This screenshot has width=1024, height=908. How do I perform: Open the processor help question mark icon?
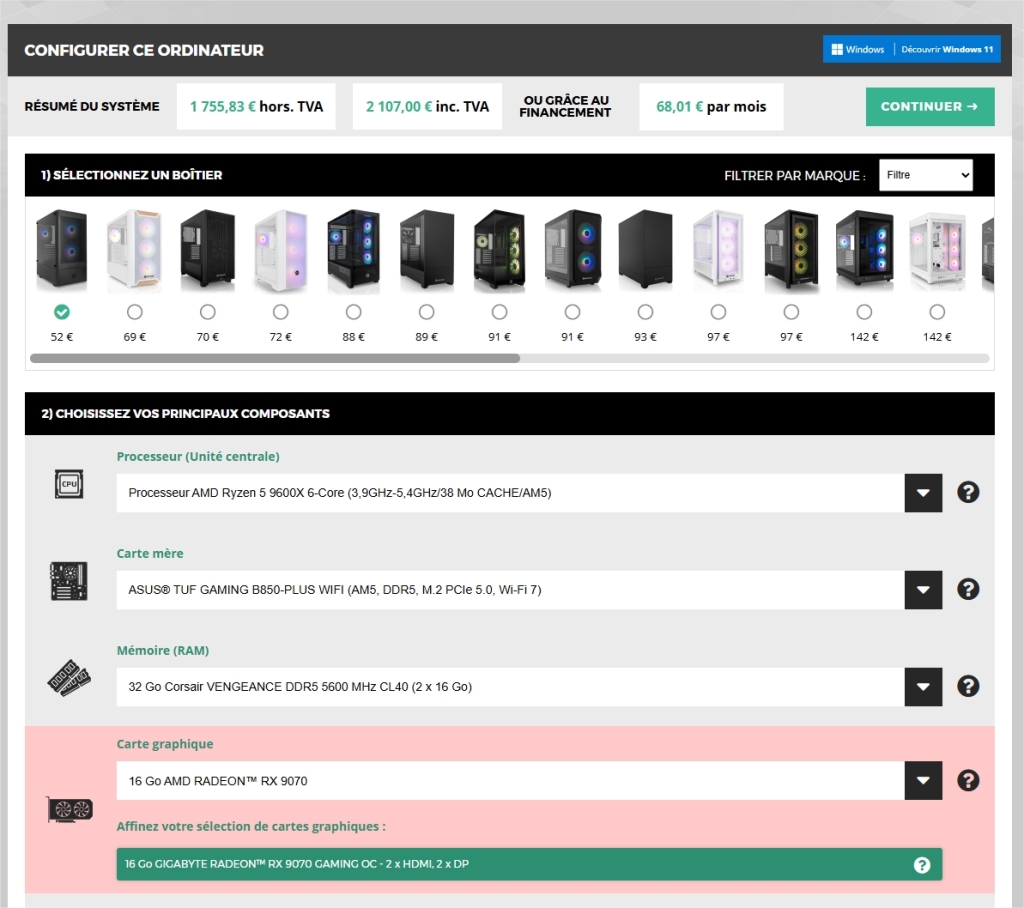point(968,492)
